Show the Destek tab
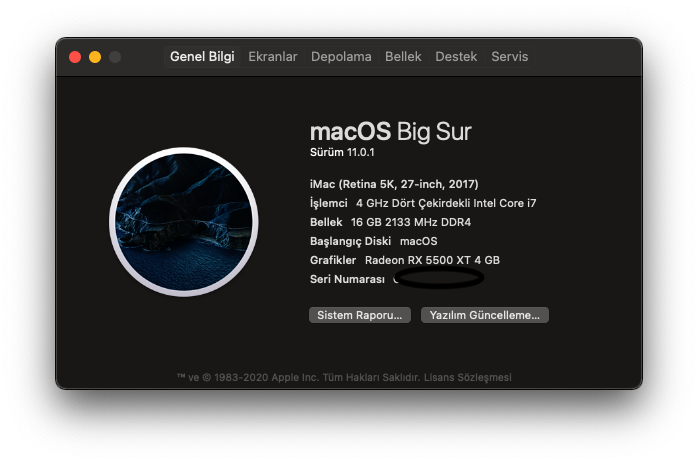Viewport: 698px width, 463px height. [456, 57]
